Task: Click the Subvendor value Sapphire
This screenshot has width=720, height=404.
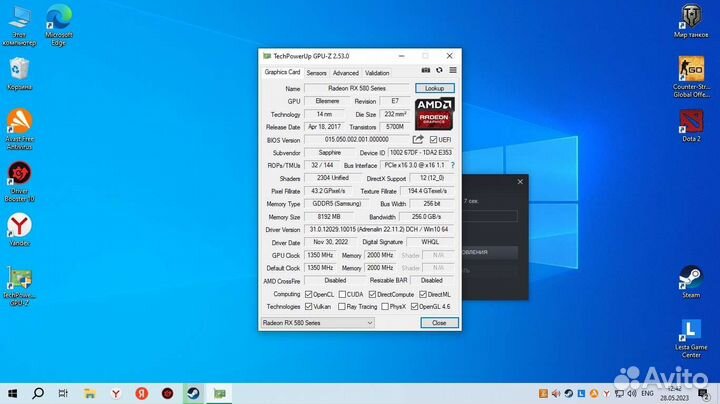Action: tap(330, 152)
